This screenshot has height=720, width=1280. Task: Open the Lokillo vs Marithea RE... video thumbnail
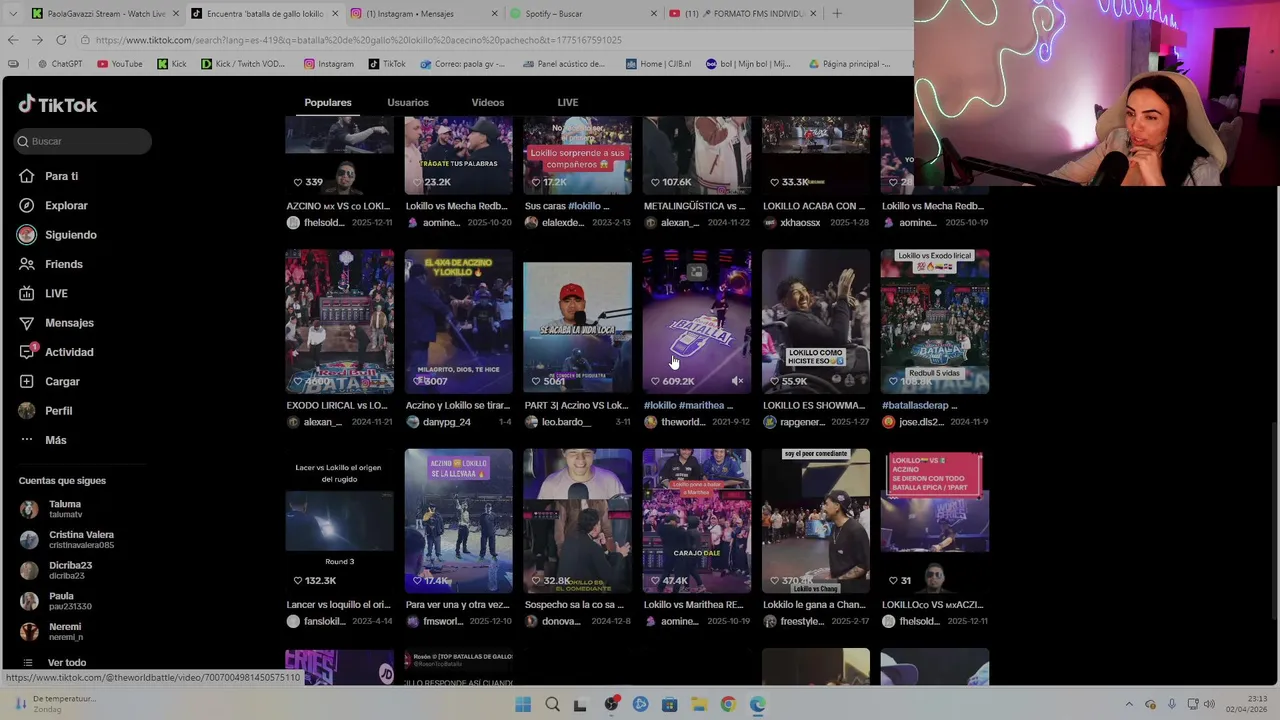coord(696,520)
